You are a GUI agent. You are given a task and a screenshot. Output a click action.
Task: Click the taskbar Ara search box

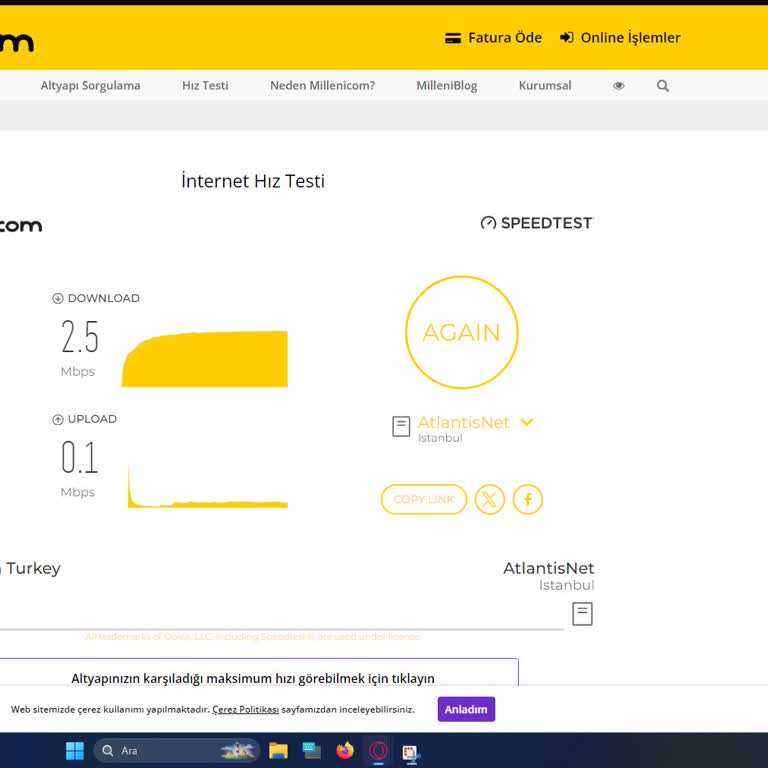pos(176,750)
